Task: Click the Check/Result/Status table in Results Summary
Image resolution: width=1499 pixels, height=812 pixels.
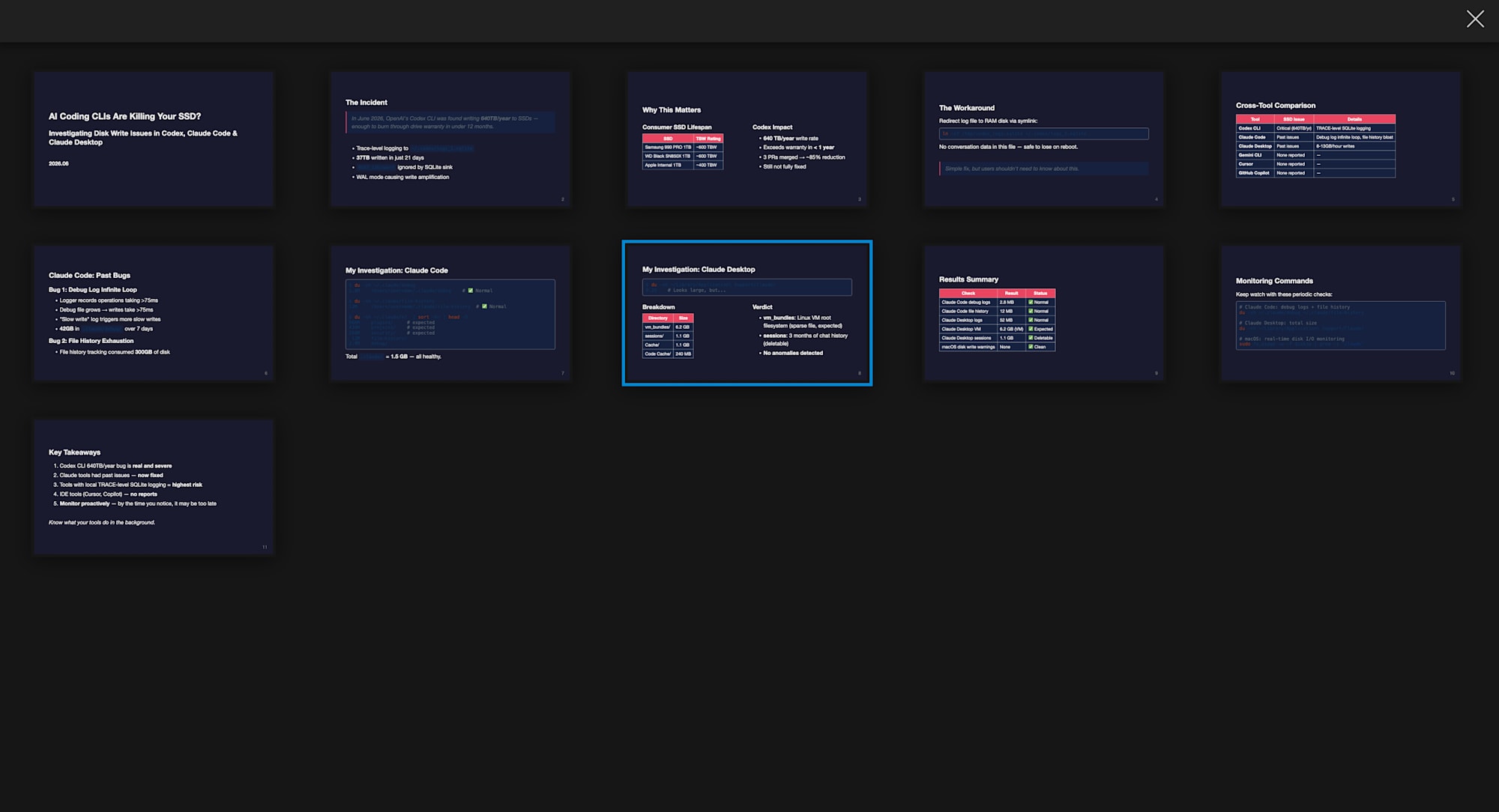Action: pyautogui.click(x=998, y=320)
